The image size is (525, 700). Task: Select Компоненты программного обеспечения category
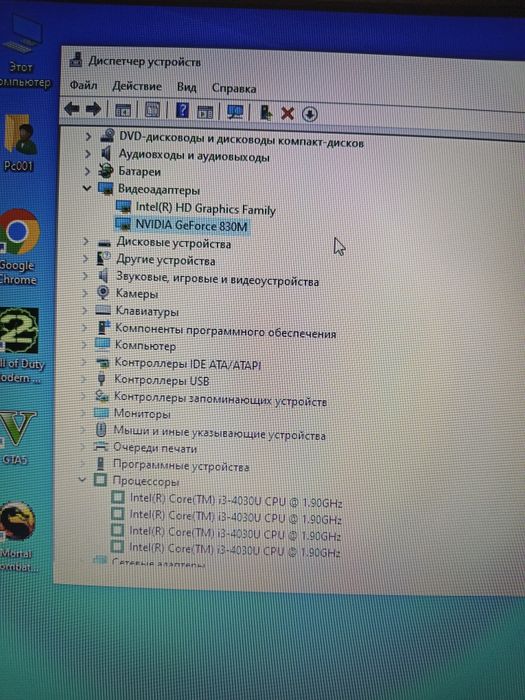pyautogui.click(x=225, y=331)
